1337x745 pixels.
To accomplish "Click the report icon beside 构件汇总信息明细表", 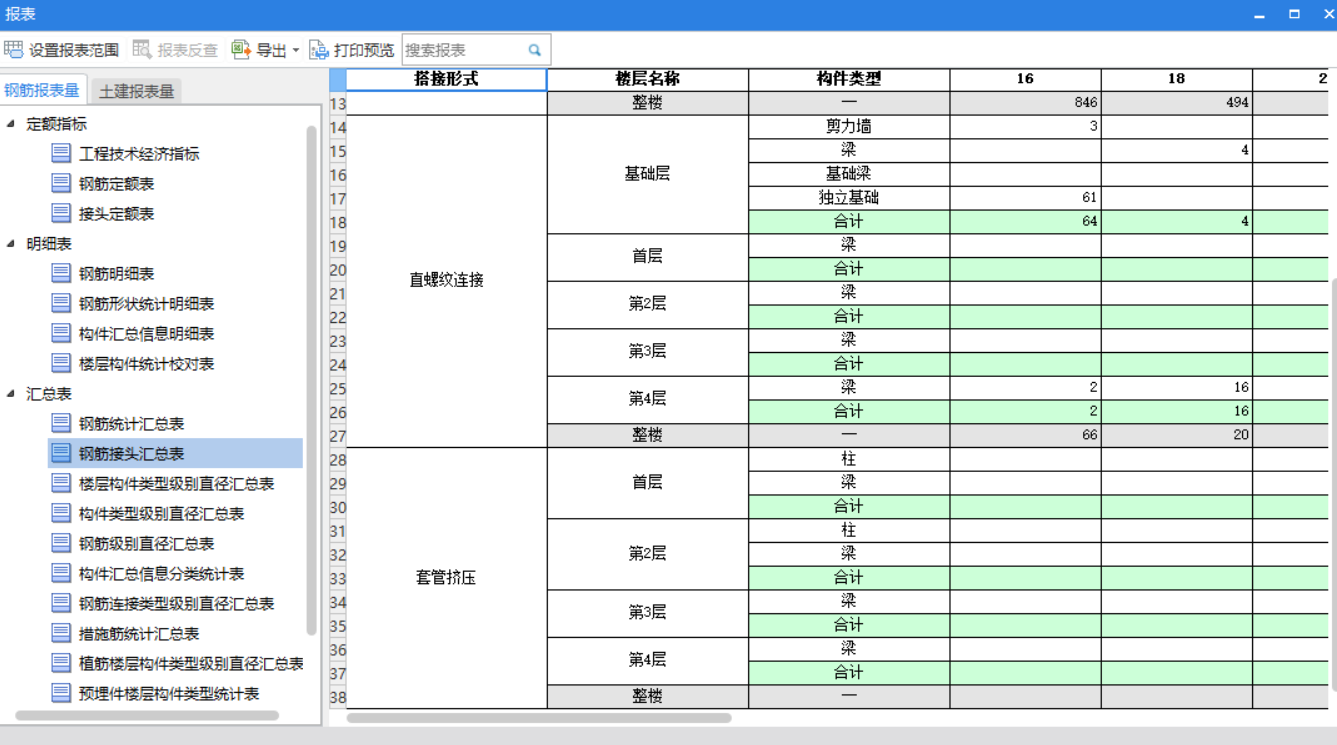I will 61,333.
